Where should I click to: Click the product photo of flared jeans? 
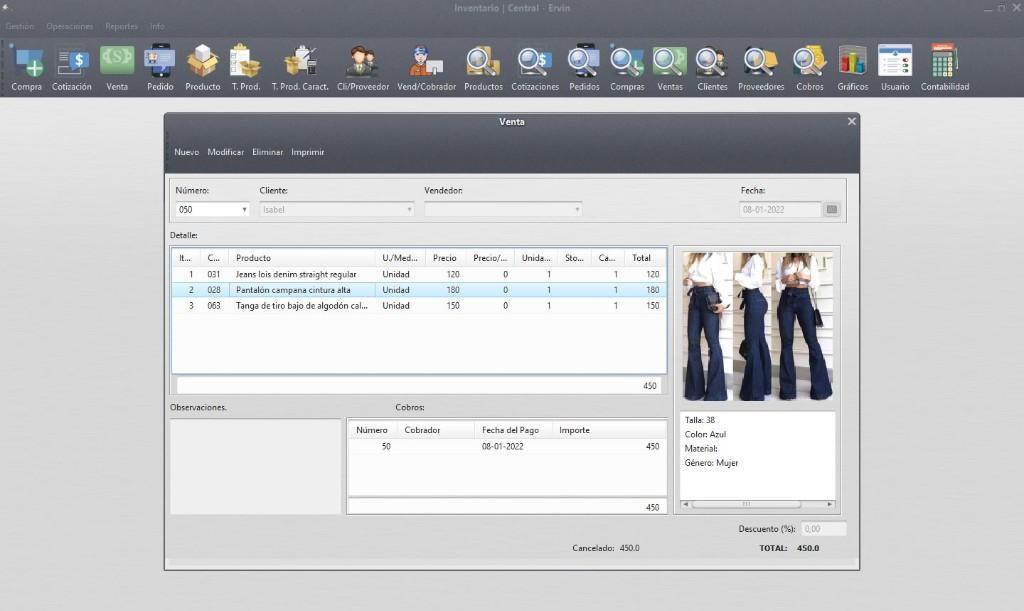pyautogui.click(x=758, y=326)
